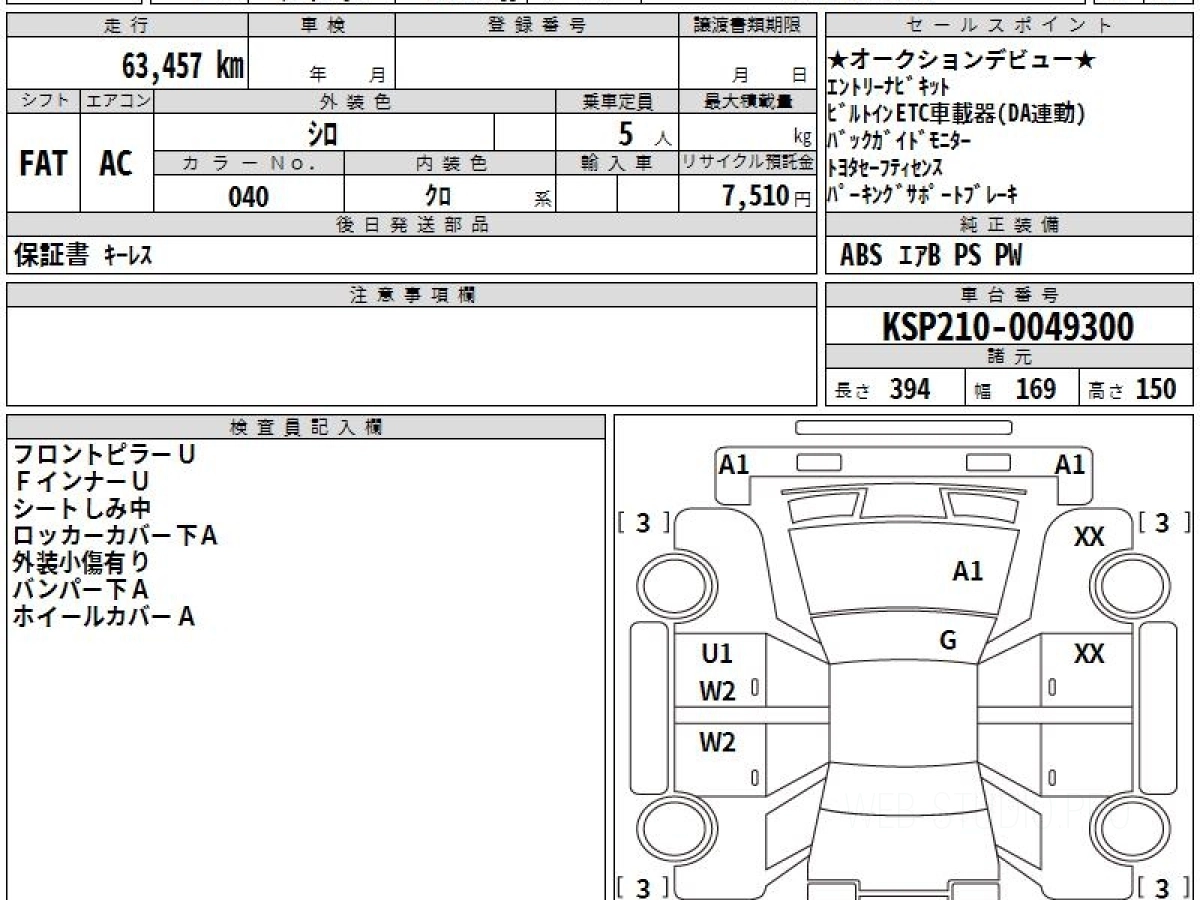
Task: Click the 走行 column header
Action: click(x=126, y=26)
